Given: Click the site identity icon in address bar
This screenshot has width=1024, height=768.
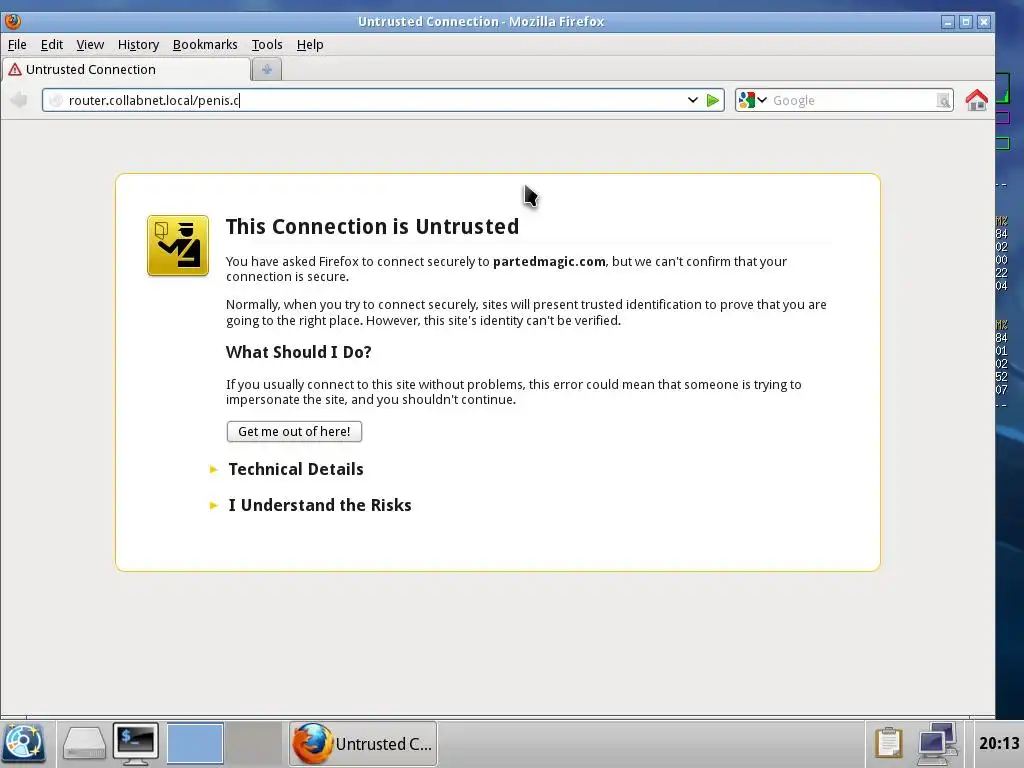Looking at the screenshot, I should pyautogui.click(x=56, y=101).
